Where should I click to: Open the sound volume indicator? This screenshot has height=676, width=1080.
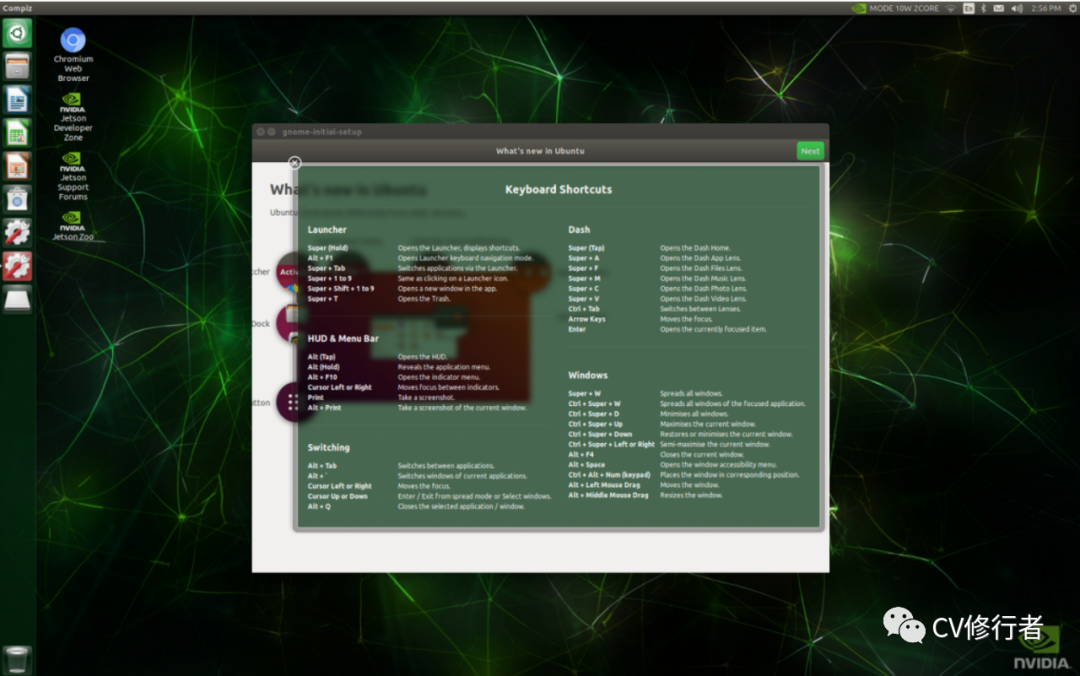pyautogui.click(x=1017, y=8)
